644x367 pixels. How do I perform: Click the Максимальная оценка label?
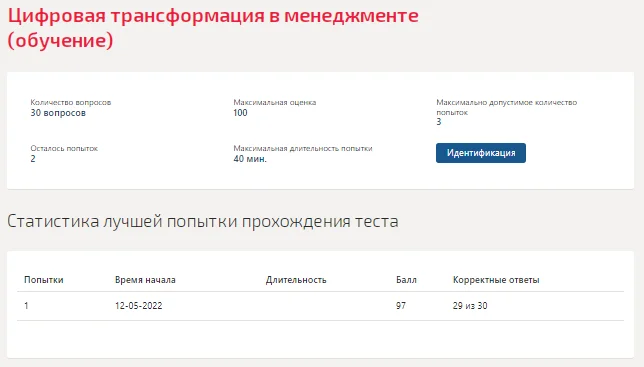275,102
